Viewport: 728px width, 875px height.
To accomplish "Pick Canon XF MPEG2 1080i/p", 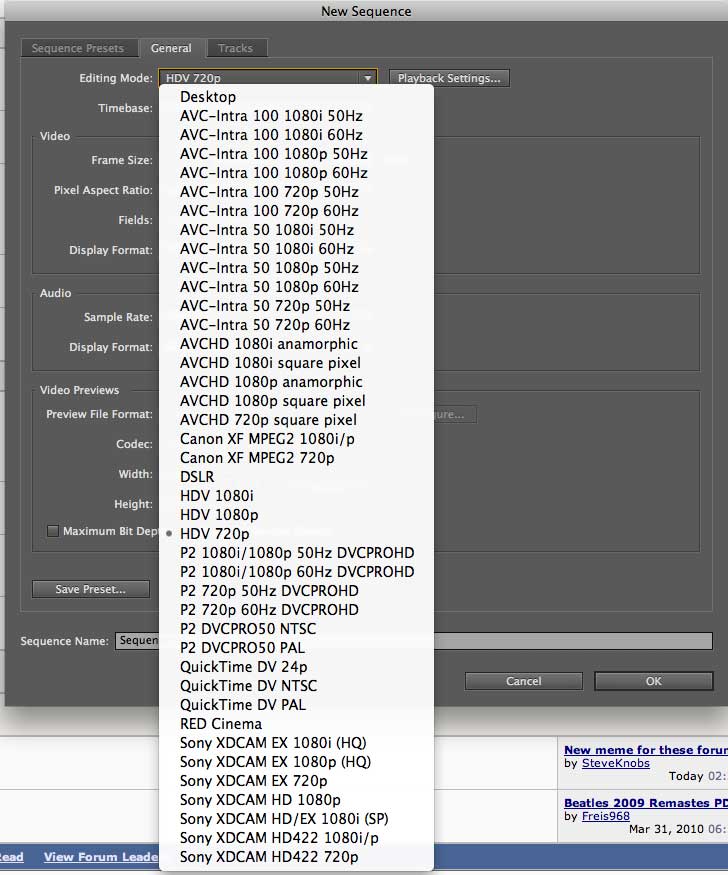I will 296,439.
